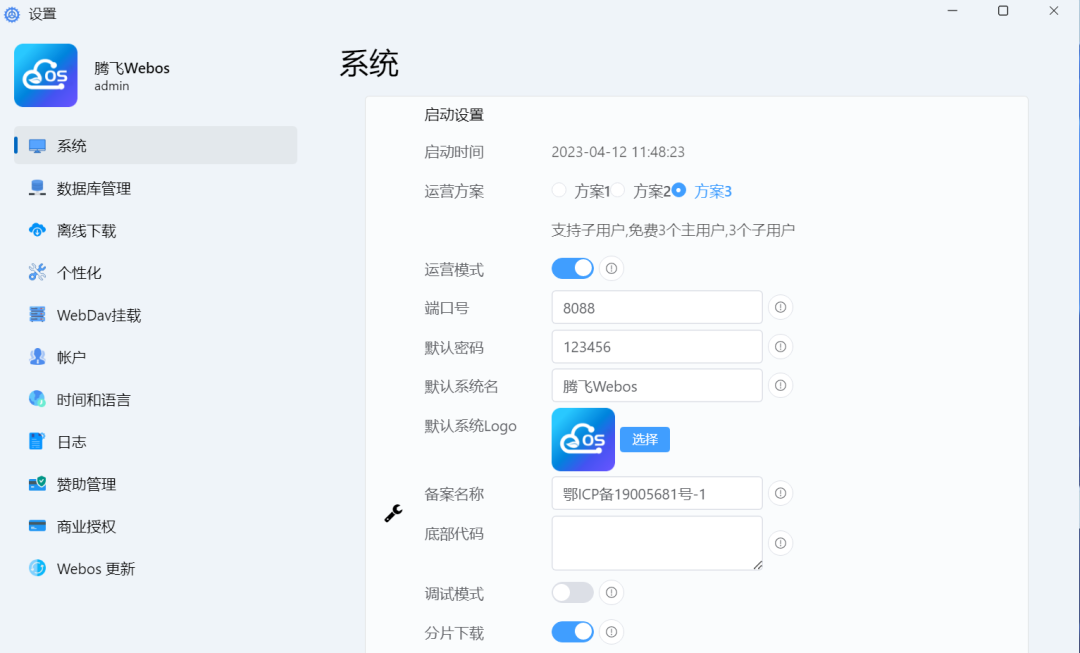Check for updates via Webos 更新
Viewport: 1080px width, 653px height.
(x=37, y=567)
